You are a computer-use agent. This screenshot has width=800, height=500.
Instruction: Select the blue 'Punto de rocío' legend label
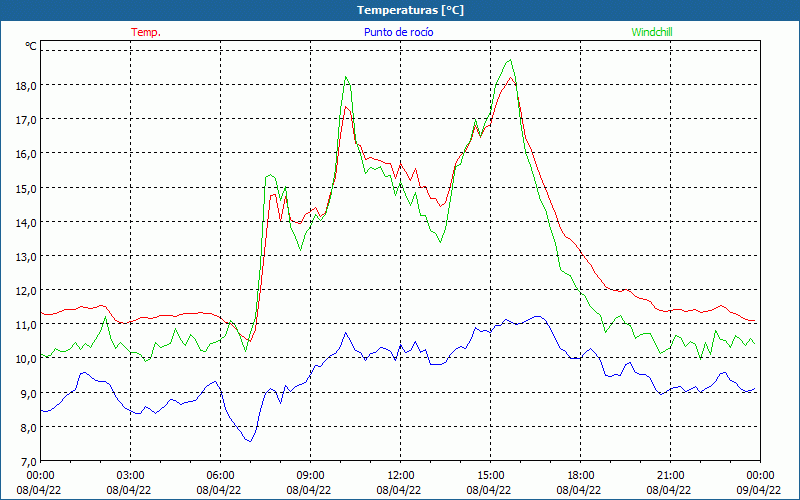tap(398, 32)
